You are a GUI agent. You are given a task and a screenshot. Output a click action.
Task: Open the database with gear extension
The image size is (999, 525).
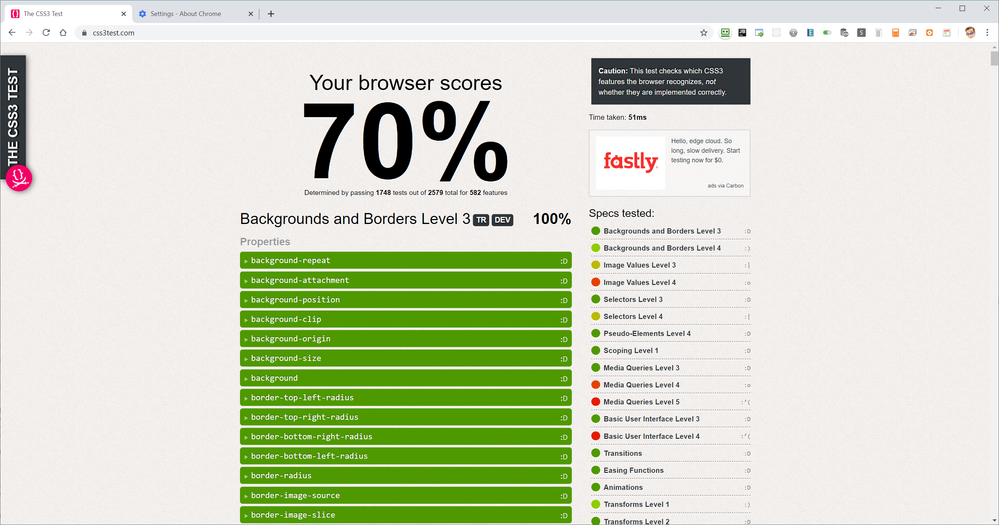click(844, 32)
